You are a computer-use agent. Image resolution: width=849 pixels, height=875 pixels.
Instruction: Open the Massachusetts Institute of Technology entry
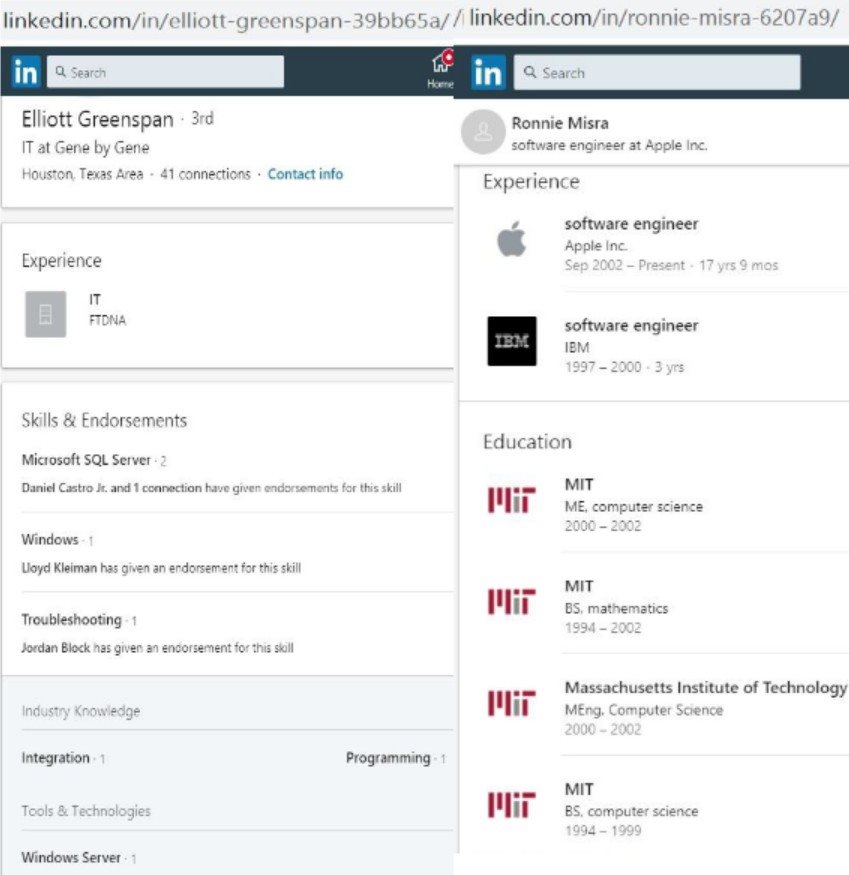pyautogui.click(x=706, y=688)
